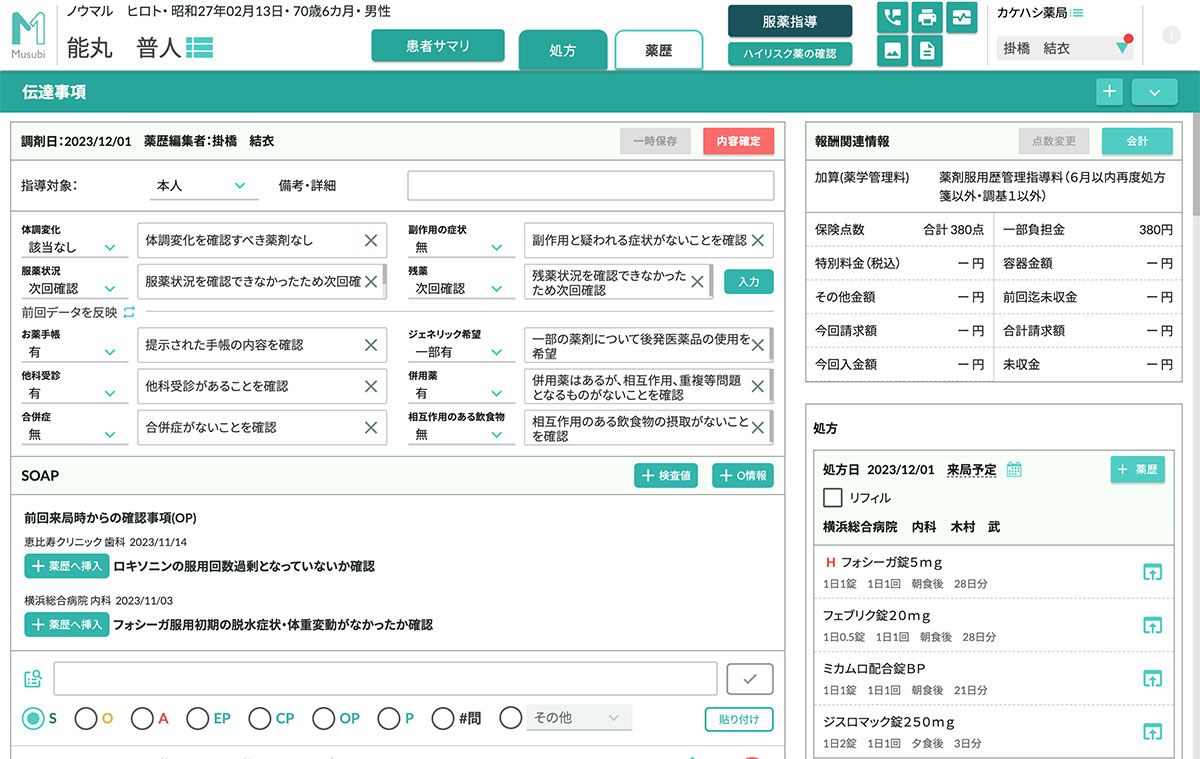Image resolution: width=1200 pixels, height=759 pixels.
Task: Select the #問 radio button
Action: click(443, 718)
